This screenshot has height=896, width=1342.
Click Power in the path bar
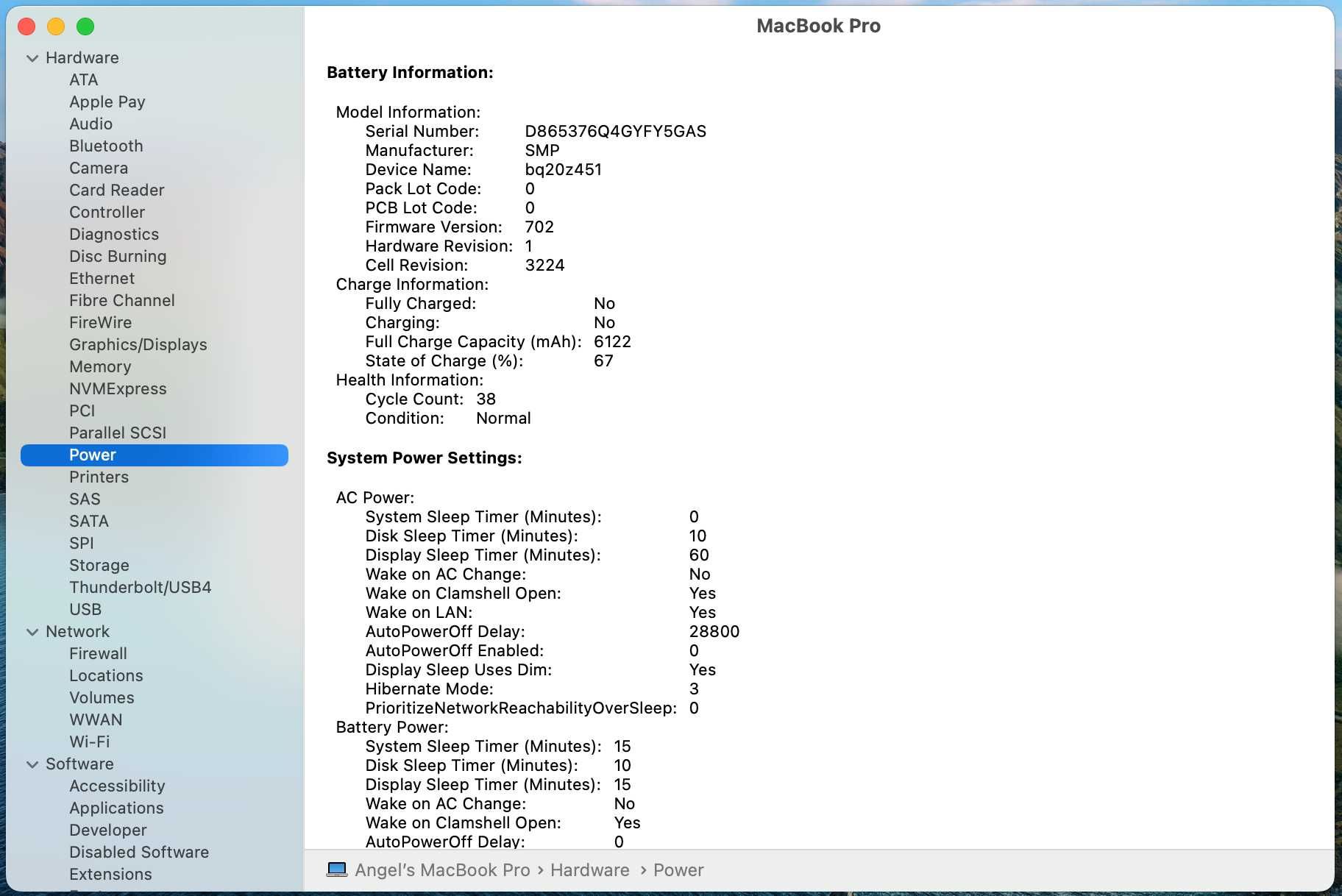point(678,870)
